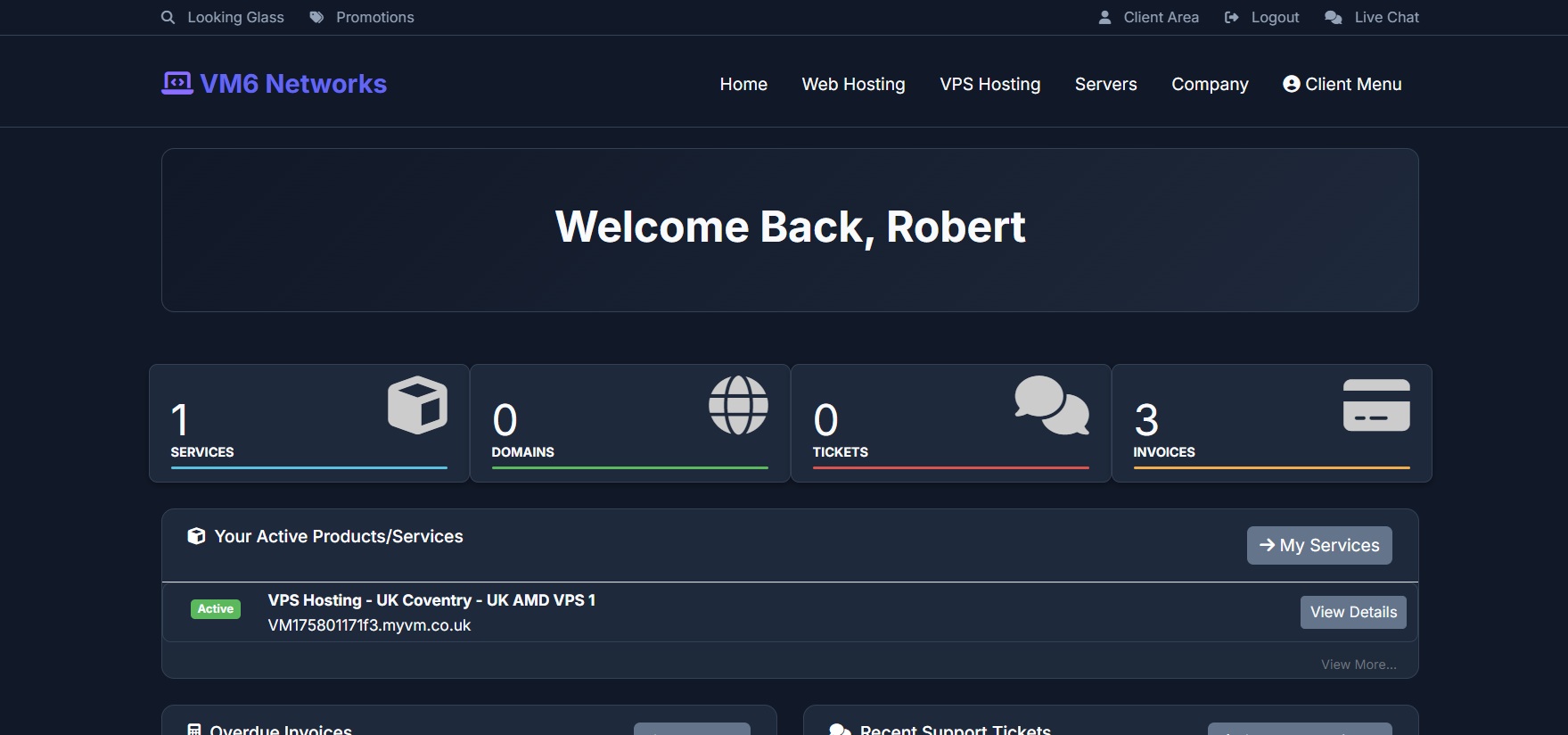Screen dimensions: 1568x735
Task: Select the UK AMD VPS 1 service entry
Action: coord(431,600)
